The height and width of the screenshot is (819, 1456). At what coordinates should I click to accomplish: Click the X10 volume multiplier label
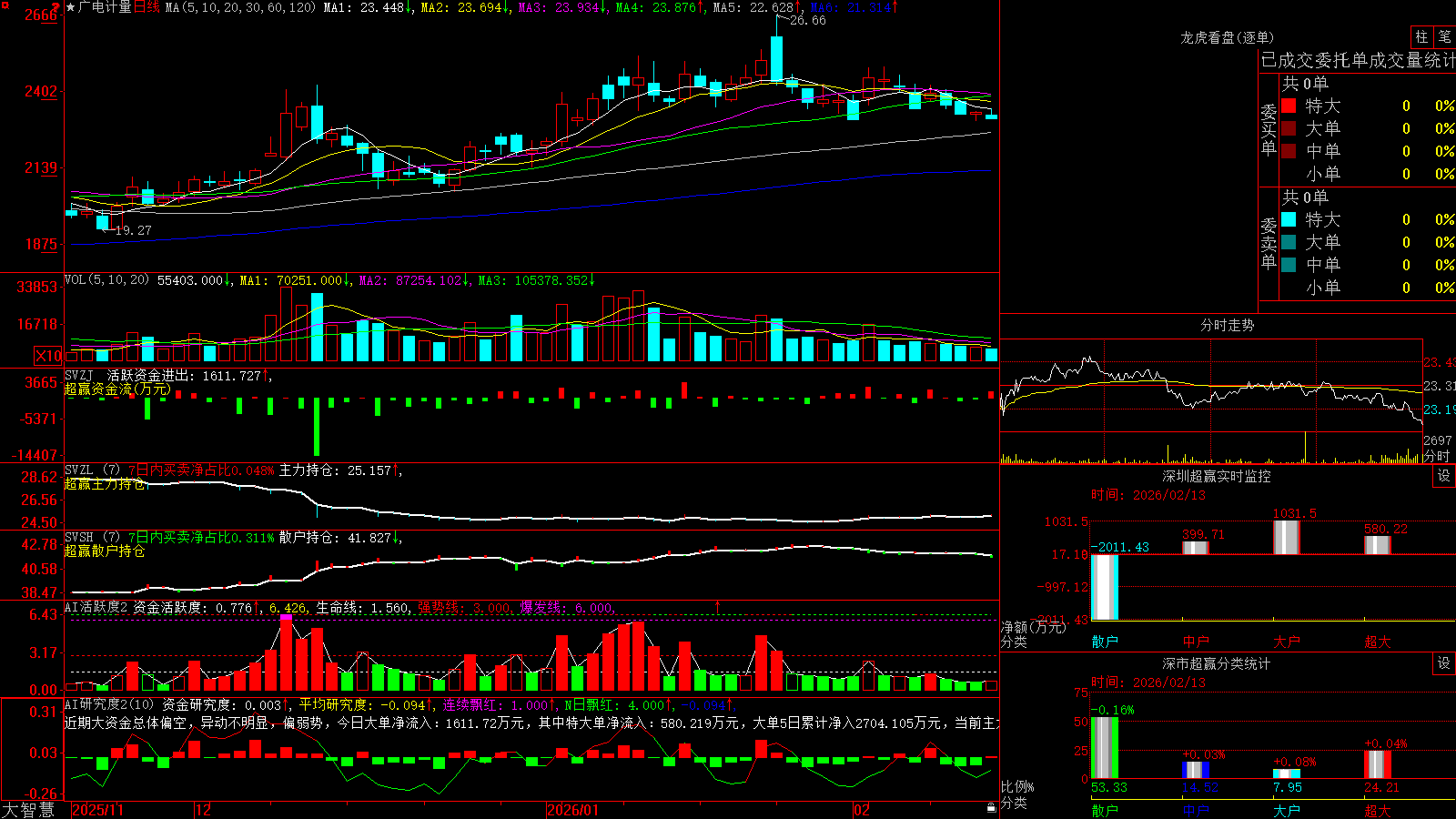48,356
